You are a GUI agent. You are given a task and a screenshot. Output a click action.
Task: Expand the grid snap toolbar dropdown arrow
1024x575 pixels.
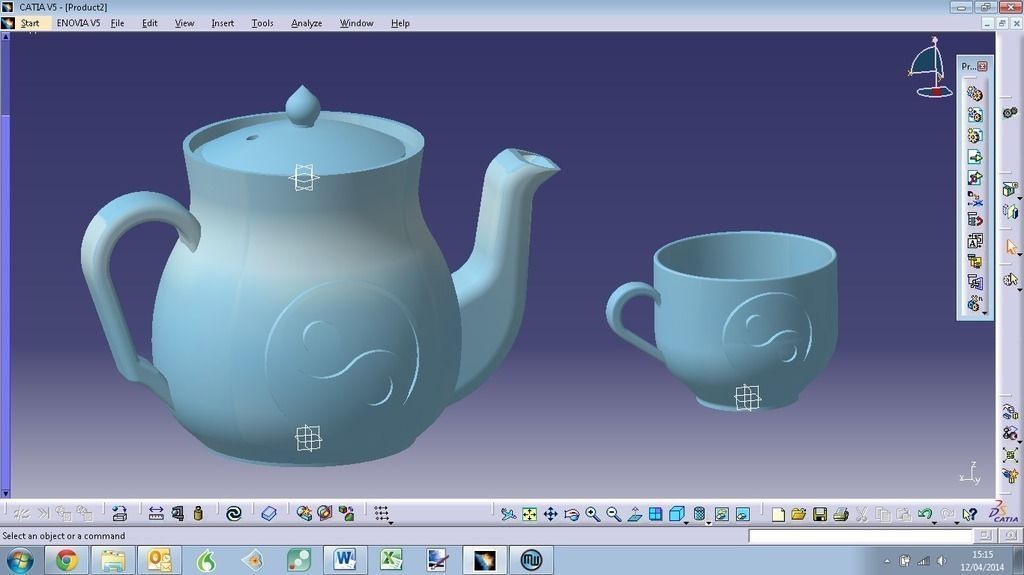coord(390,521)
